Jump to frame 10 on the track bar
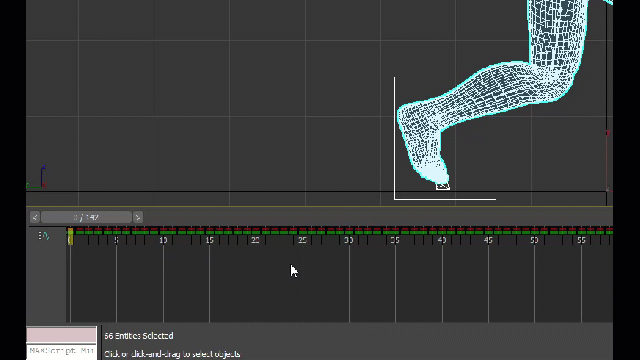640x360 pixels. [163, 240]
